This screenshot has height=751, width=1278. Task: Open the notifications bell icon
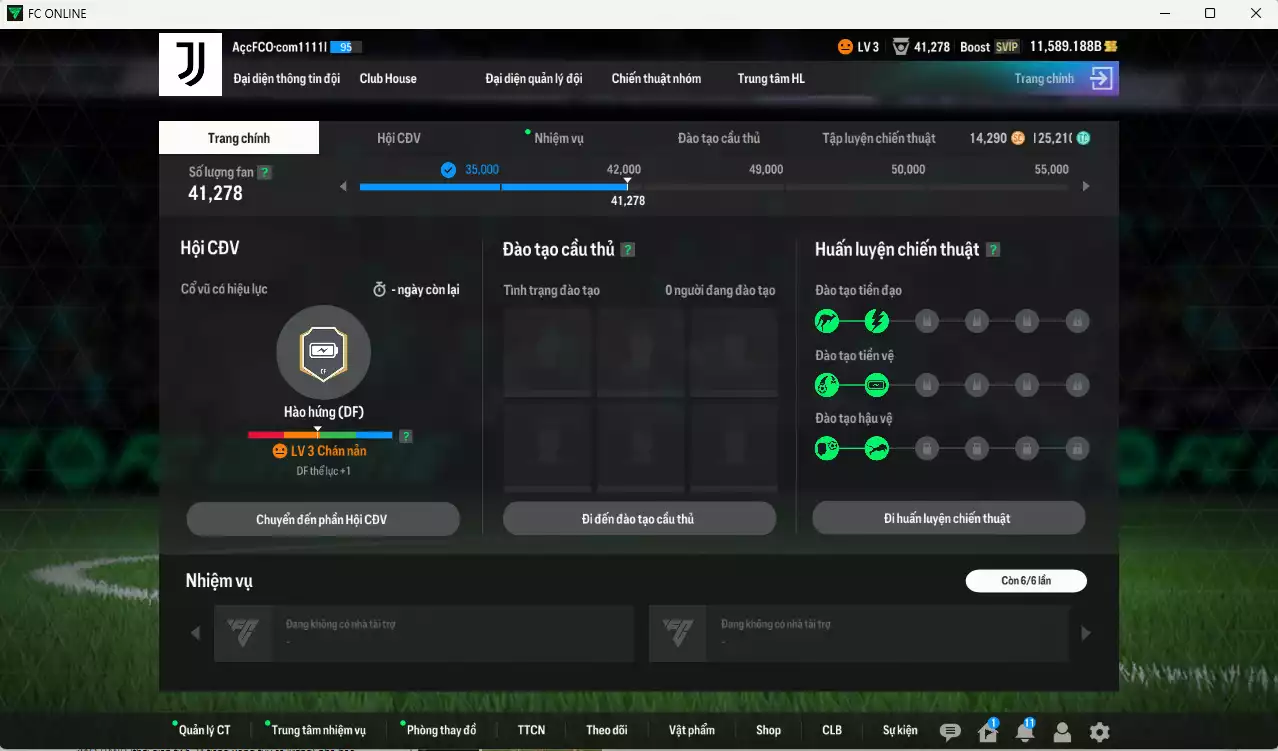[x=1025, y=732]
